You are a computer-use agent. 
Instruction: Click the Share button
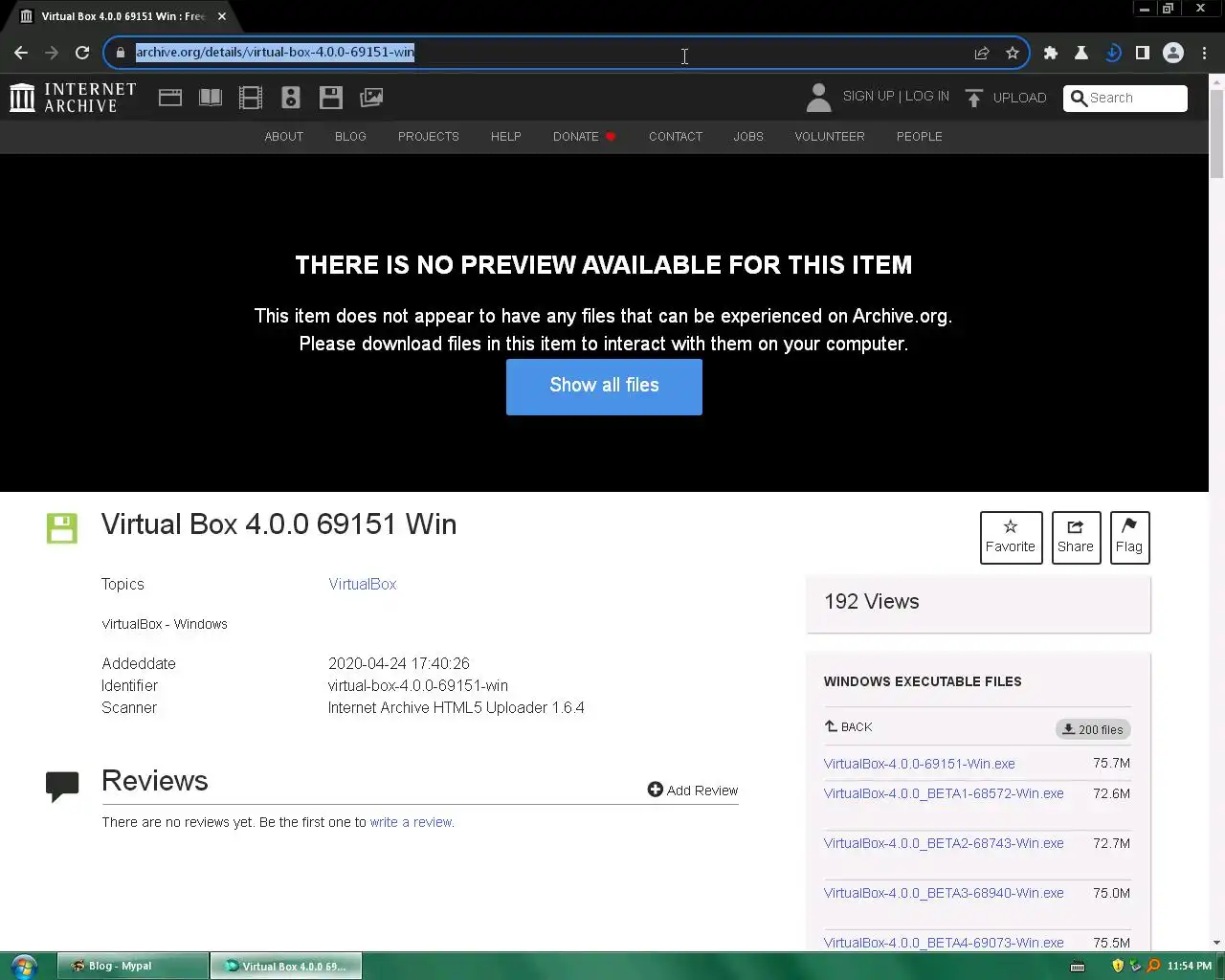(x=1076, y=537)
